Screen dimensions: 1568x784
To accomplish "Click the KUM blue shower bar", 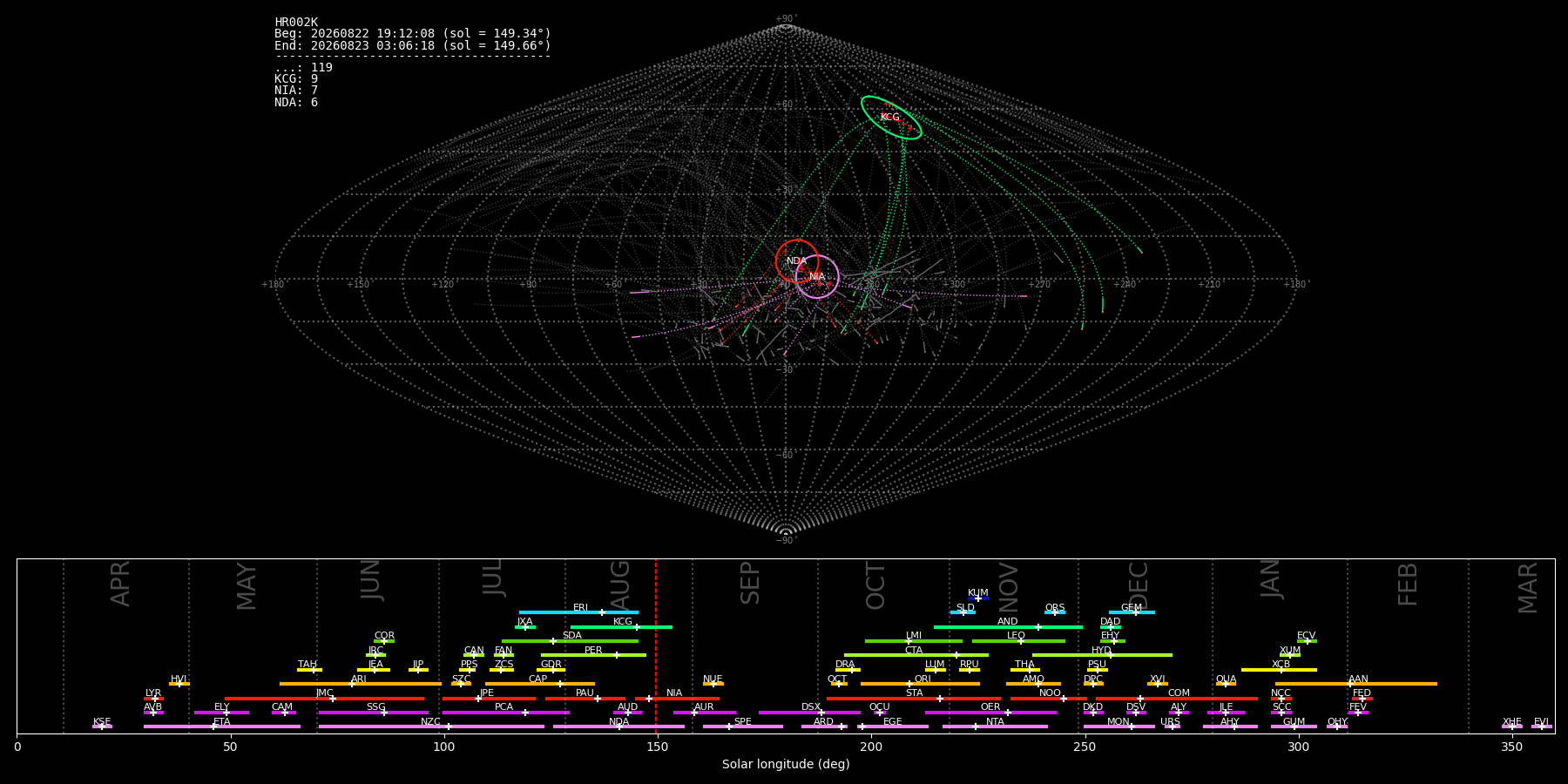I will tap(978, 598).
